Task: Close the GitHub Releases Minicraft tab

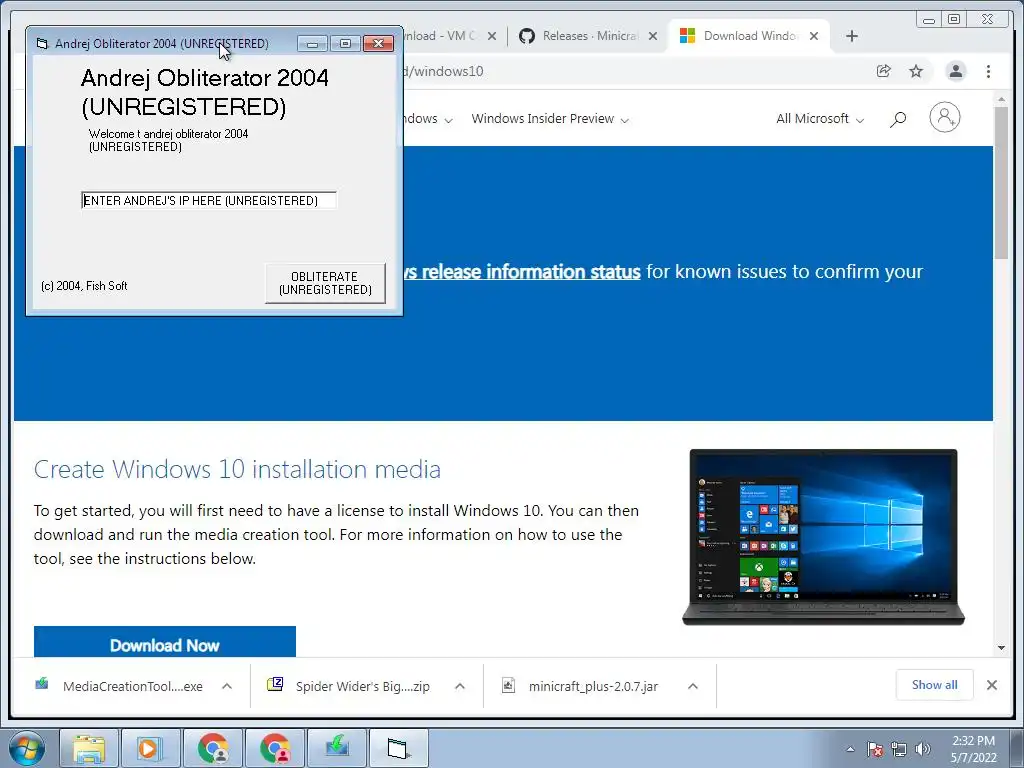Action: [652, 36]
